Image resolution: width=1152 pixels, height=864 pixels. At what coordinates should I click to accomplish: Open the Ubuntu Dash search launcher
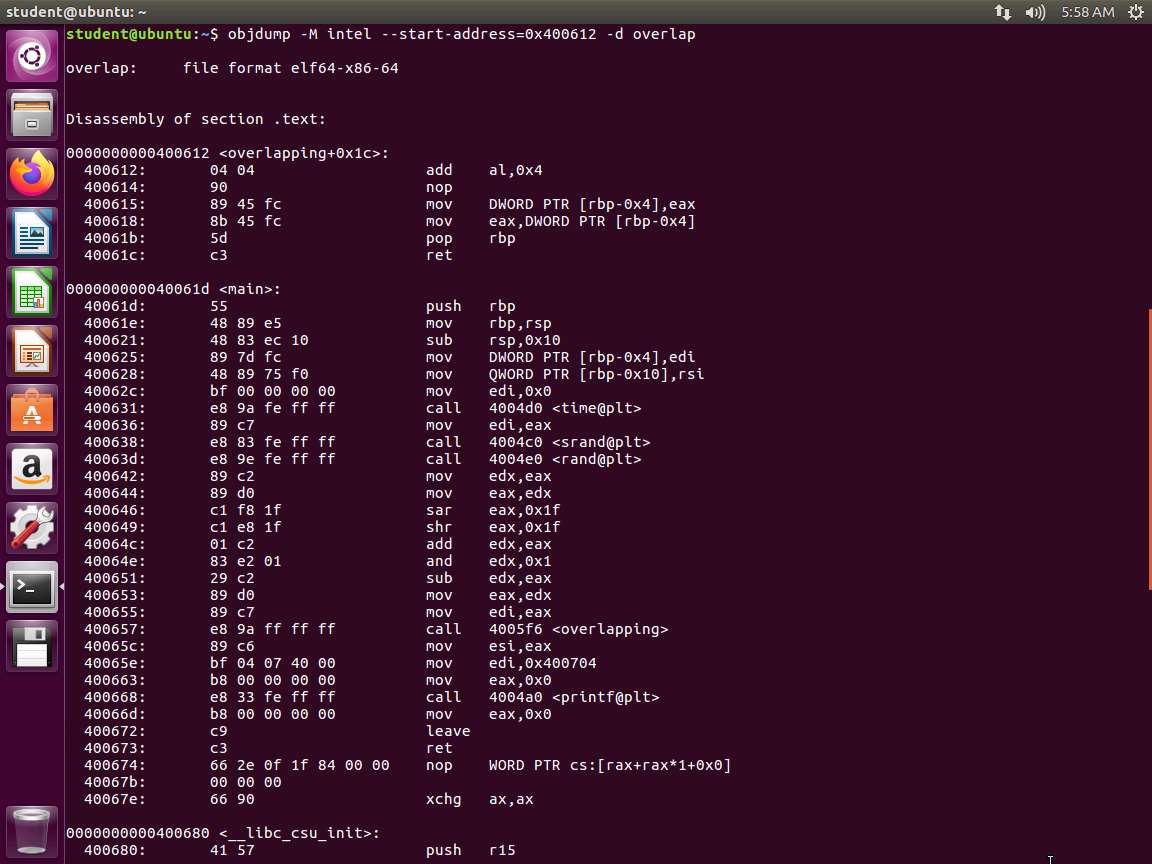[32, 57]
